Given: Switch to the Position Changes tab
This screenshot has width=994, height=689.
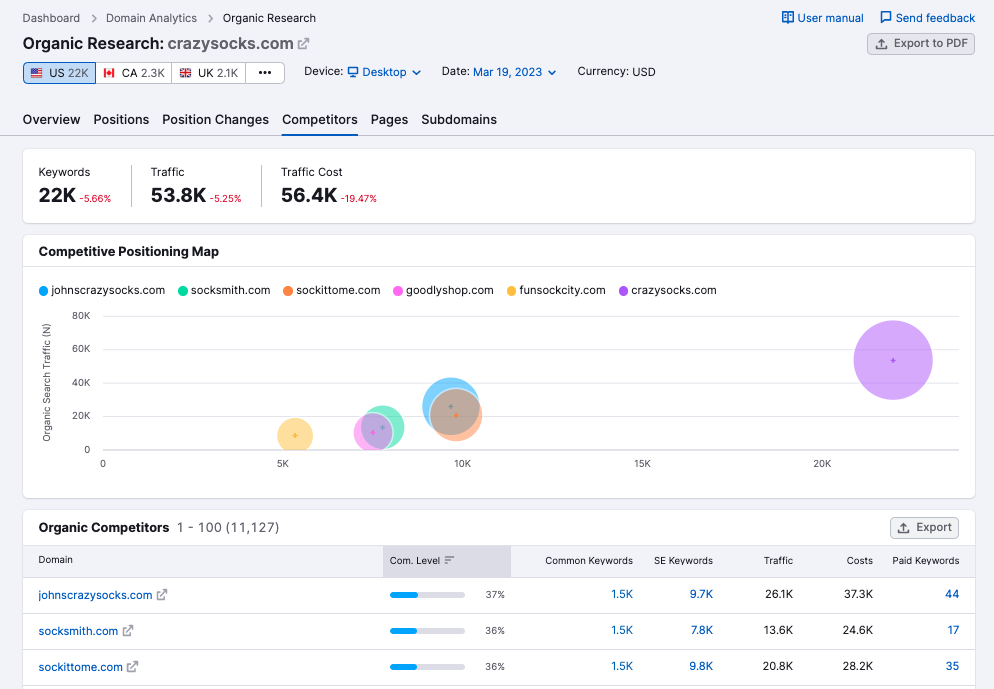Looking at the screenshot, I should click(x=216, y=120).
